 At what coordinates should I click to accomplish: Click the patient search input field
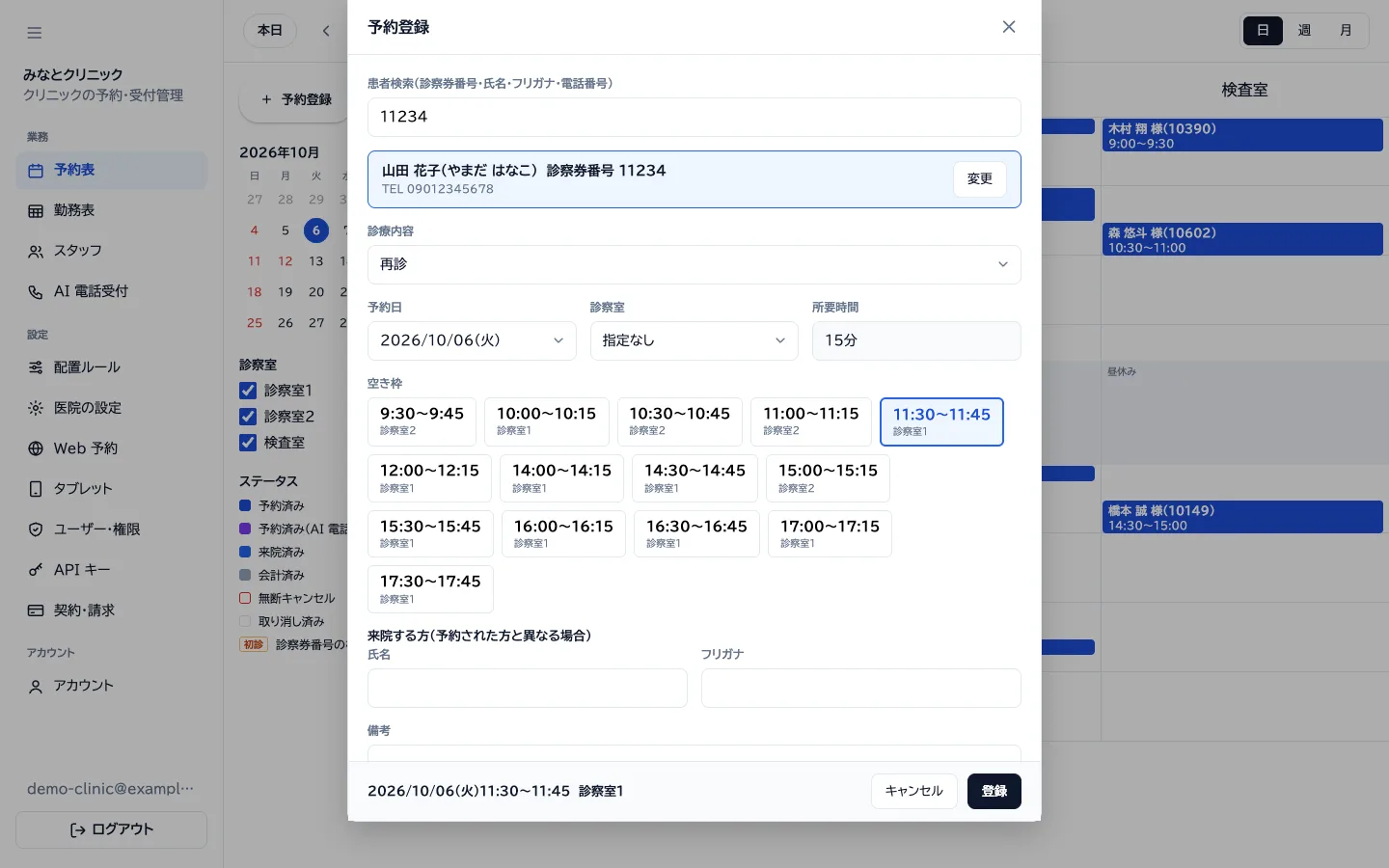(694, 117)
